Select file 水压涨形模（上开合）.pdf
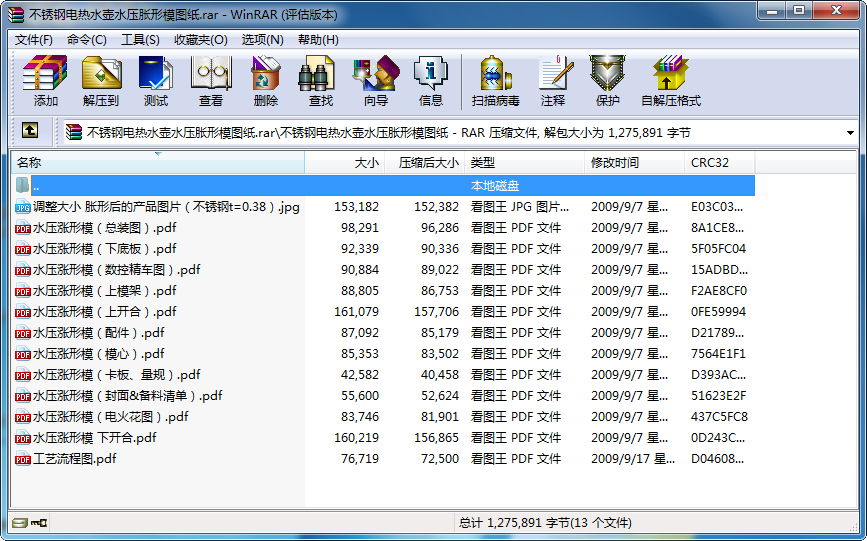This screenshot has width=867, height=541. (105, 312)
